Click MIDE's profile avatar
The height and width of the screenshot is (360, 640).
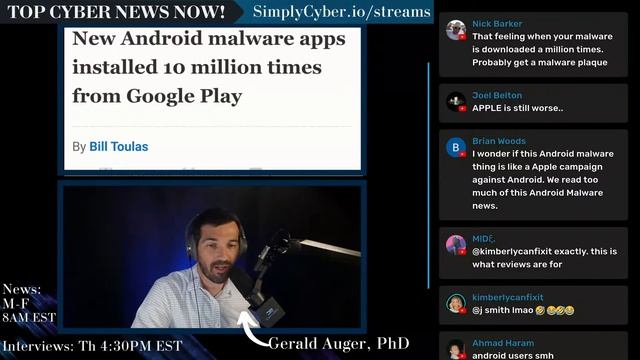(456, 245)
